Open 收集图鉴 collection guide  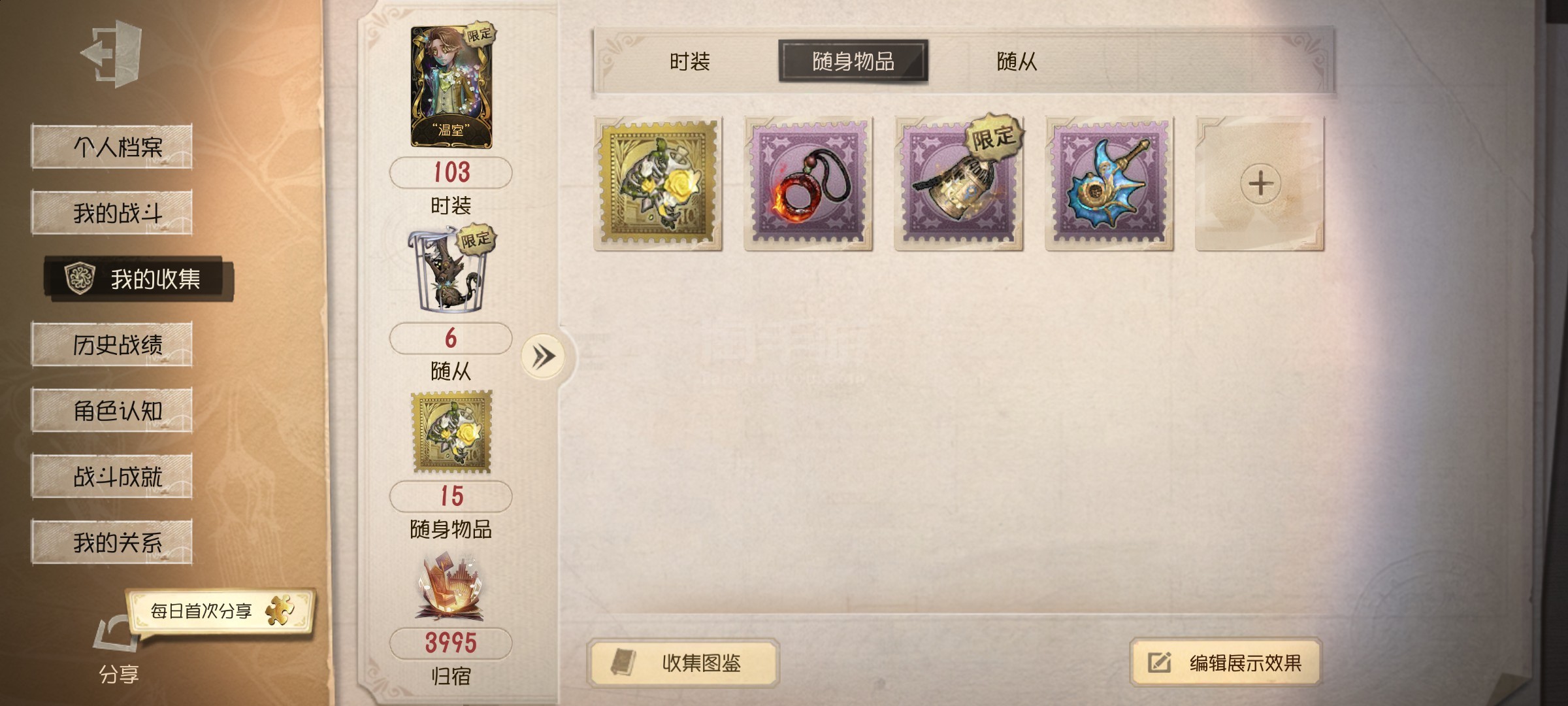[x=683, y=663]
